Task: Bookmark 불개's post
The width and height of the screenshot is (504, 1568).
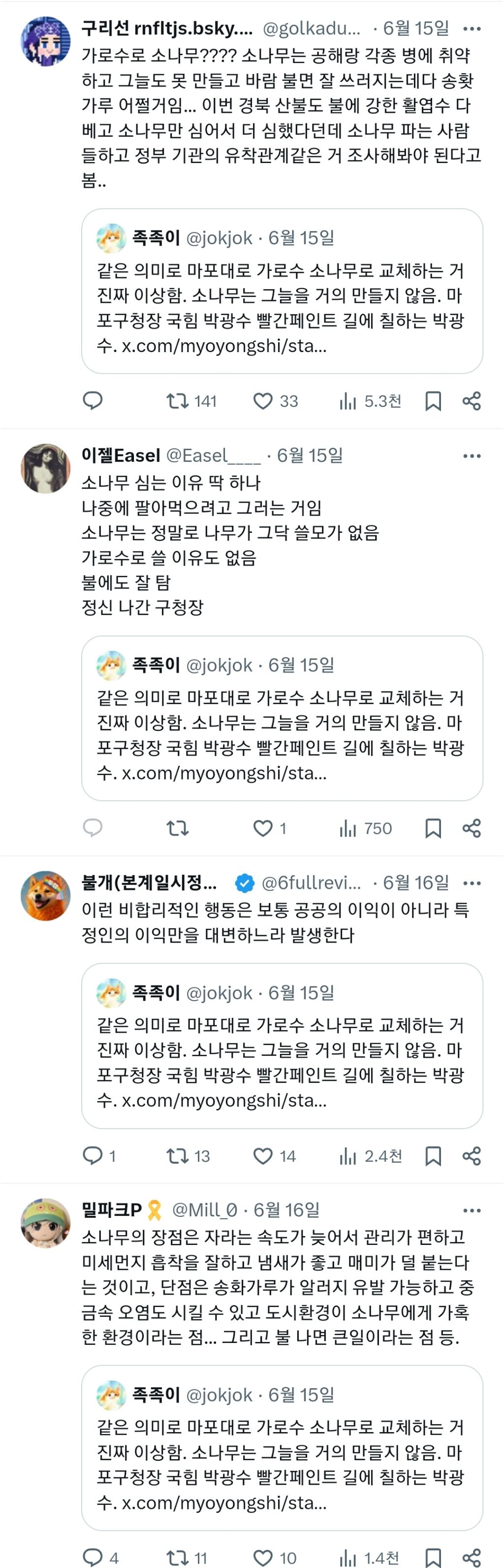Action: 433,1155
